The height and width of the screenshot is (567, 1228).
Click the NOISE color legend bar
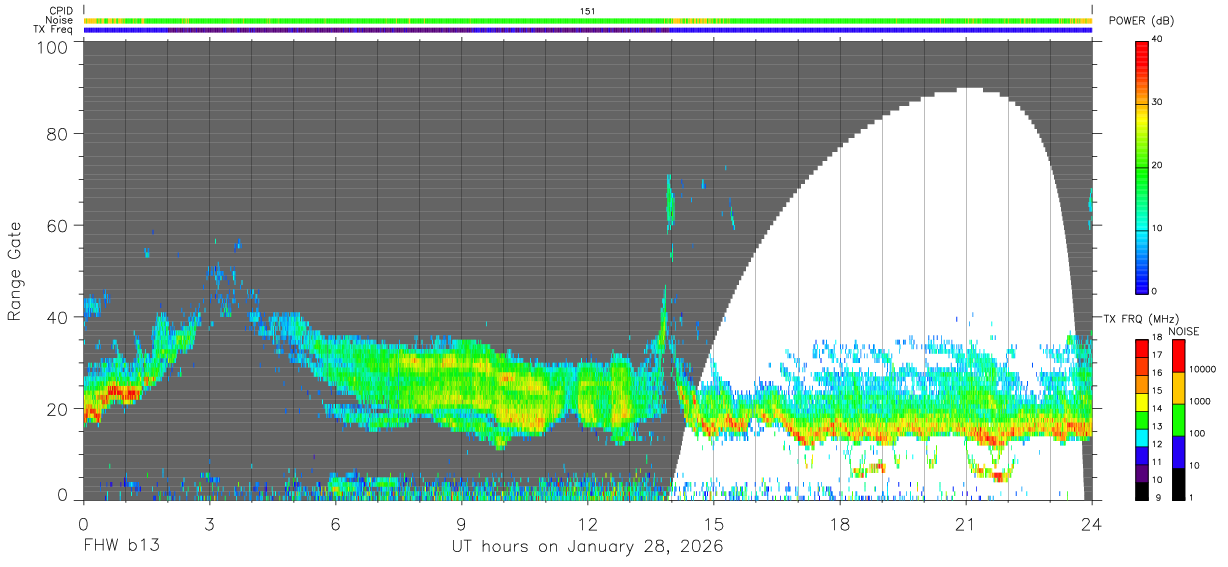[x=1177, y=420]
